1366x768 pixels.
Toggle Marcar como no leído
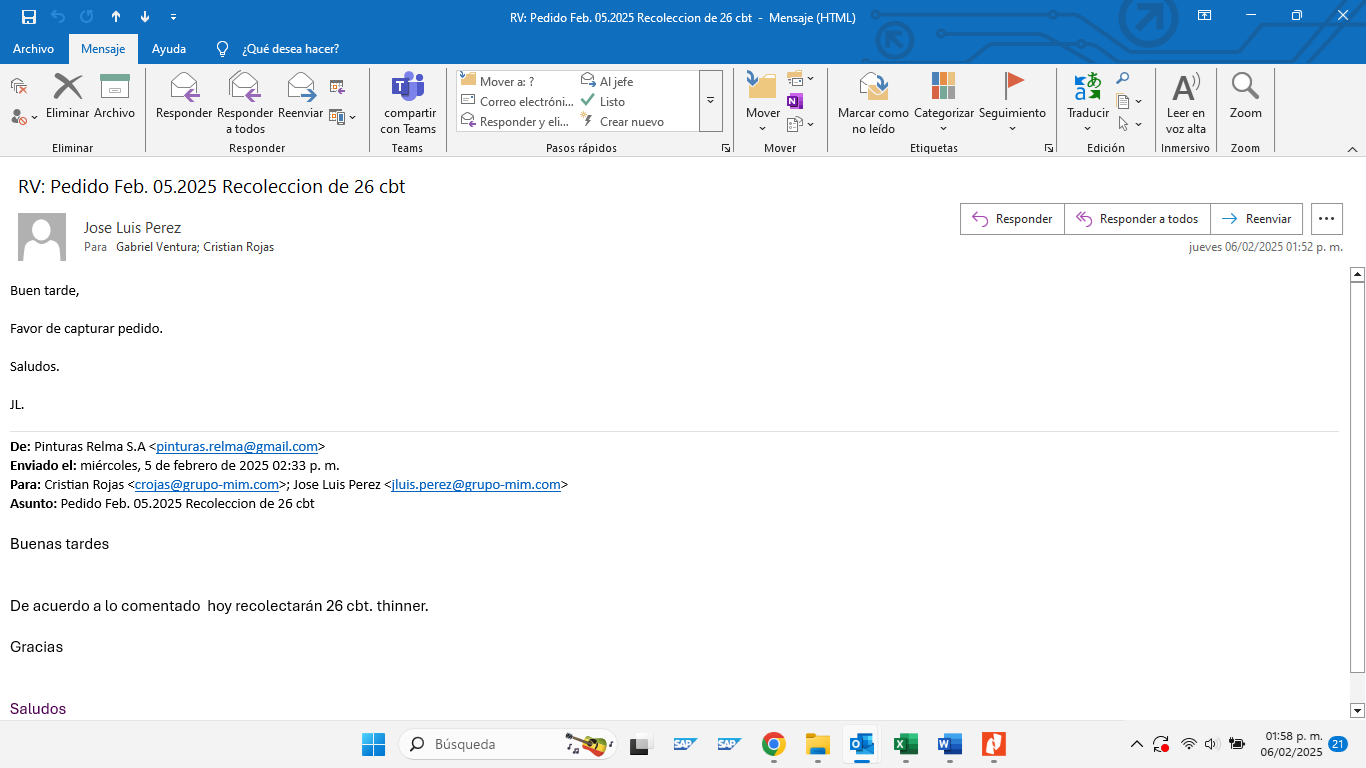click(x=873, y=103)
